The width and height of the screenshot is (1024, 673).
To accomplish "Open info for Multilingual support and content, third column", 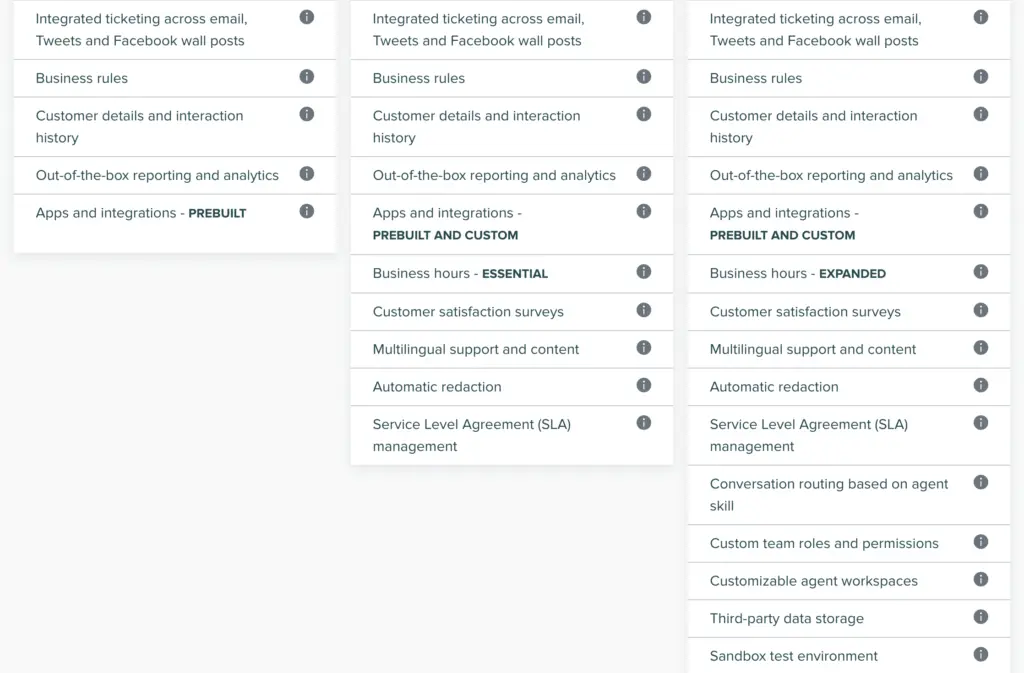I will [980, 348].
